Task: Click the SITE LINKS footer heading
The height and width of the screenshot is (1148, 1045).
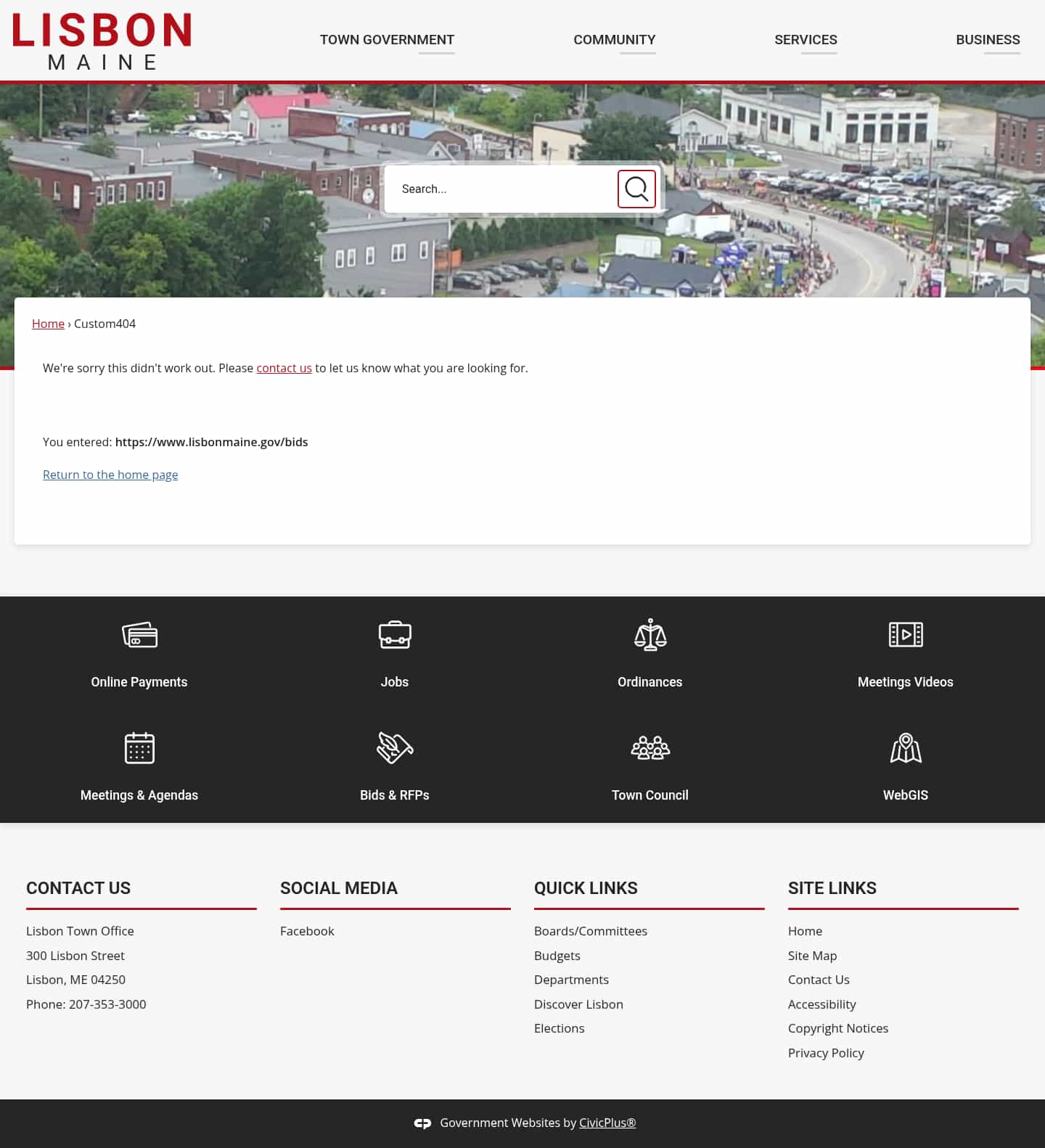Action: pyautogui.click(x=832, y=888)
